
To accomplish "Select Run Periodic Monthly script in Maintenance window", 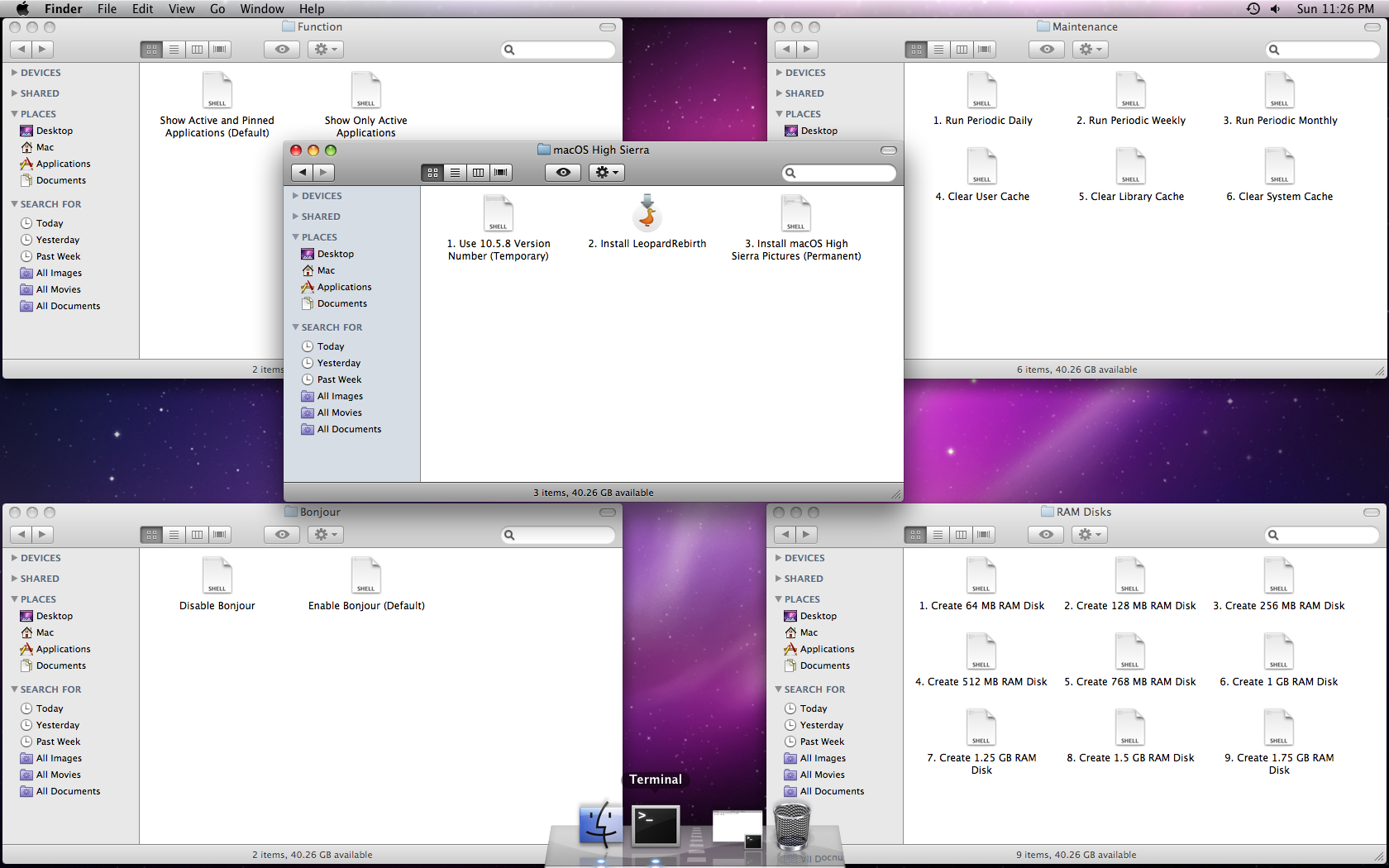I will 1280,90.
